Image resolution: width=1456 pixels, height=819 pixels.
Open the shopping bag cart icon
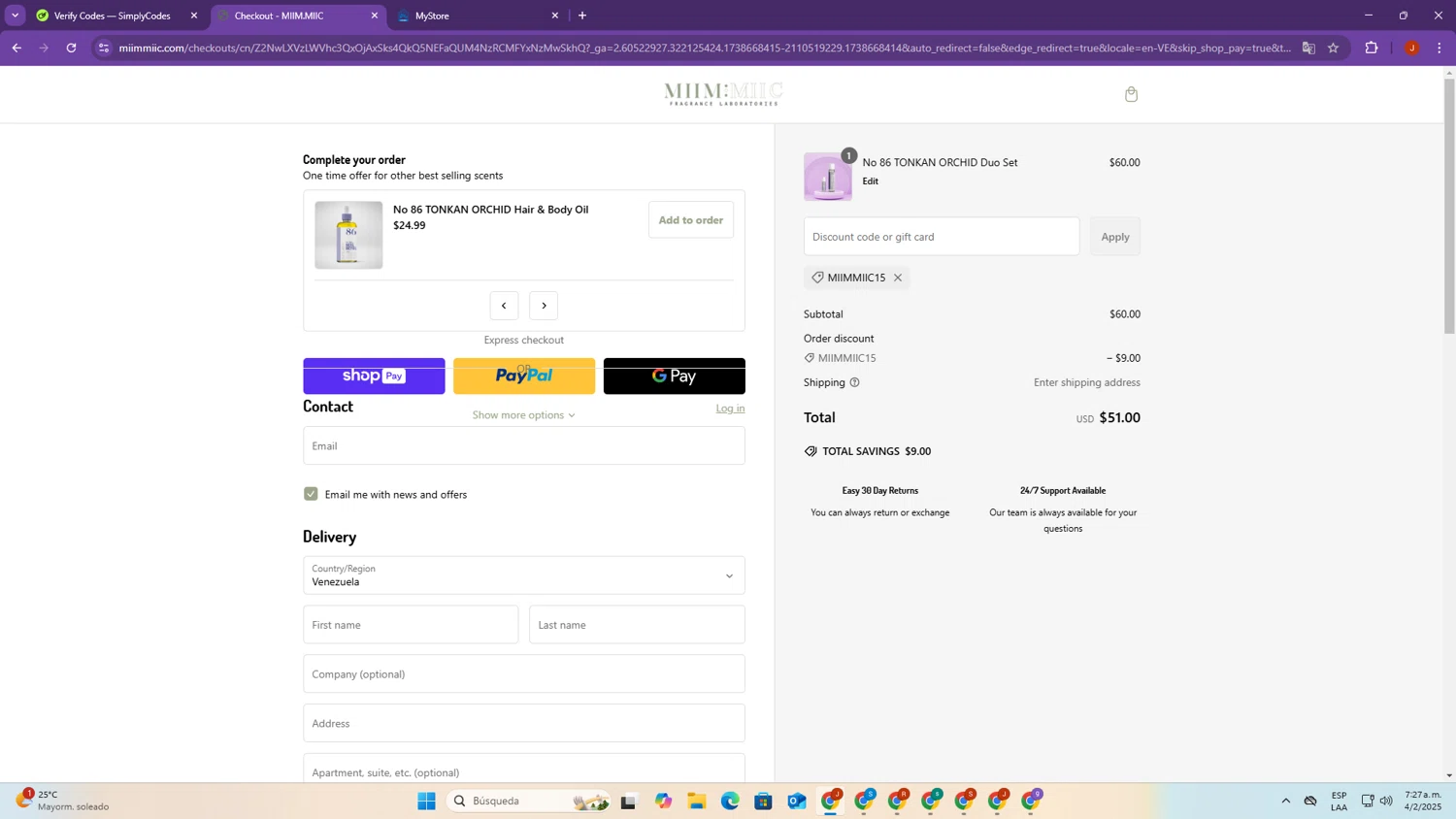pos(1131,94)
